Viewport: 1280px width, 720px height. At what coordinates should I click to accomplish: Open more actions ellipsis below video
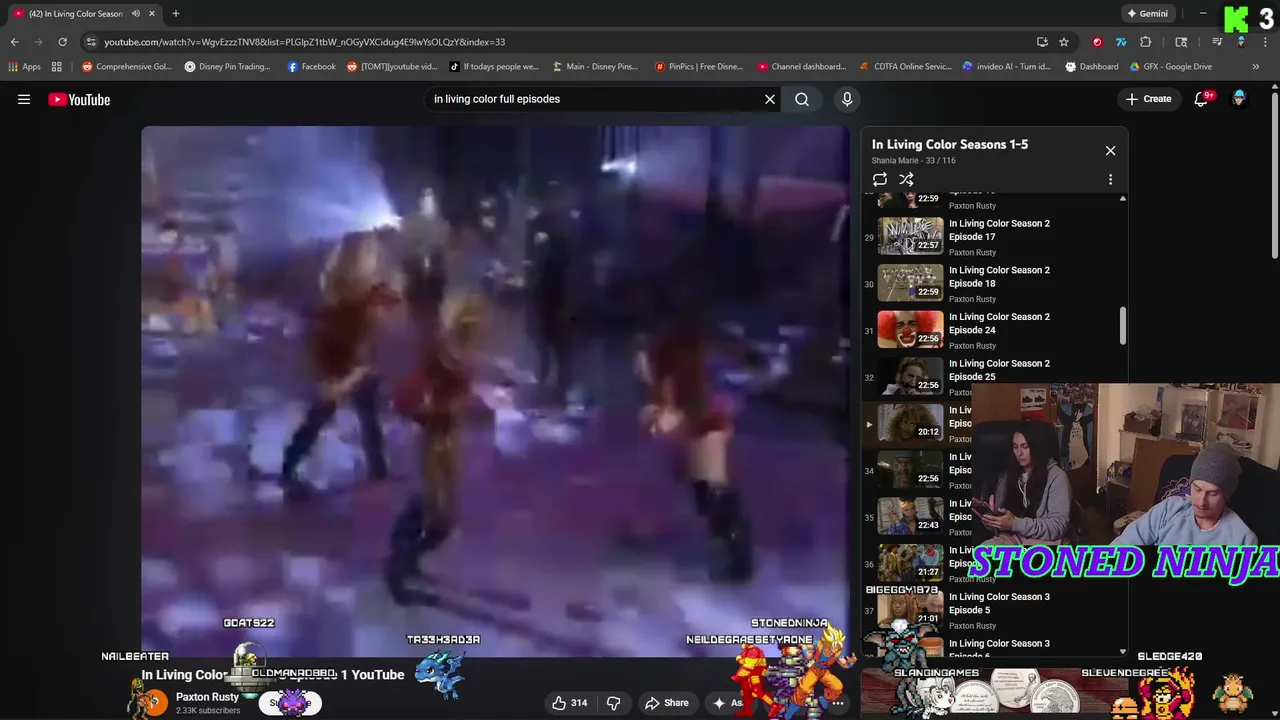click(x=838, y=703)
